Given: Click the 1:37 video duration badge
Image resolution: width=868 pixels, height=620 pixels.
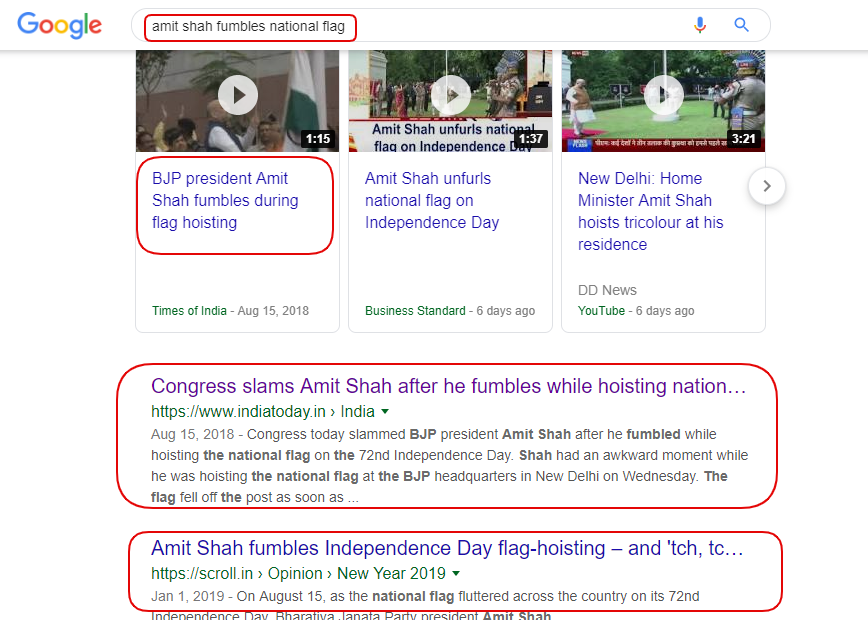Looking at the screenshot, I should (x=531, y=139).
